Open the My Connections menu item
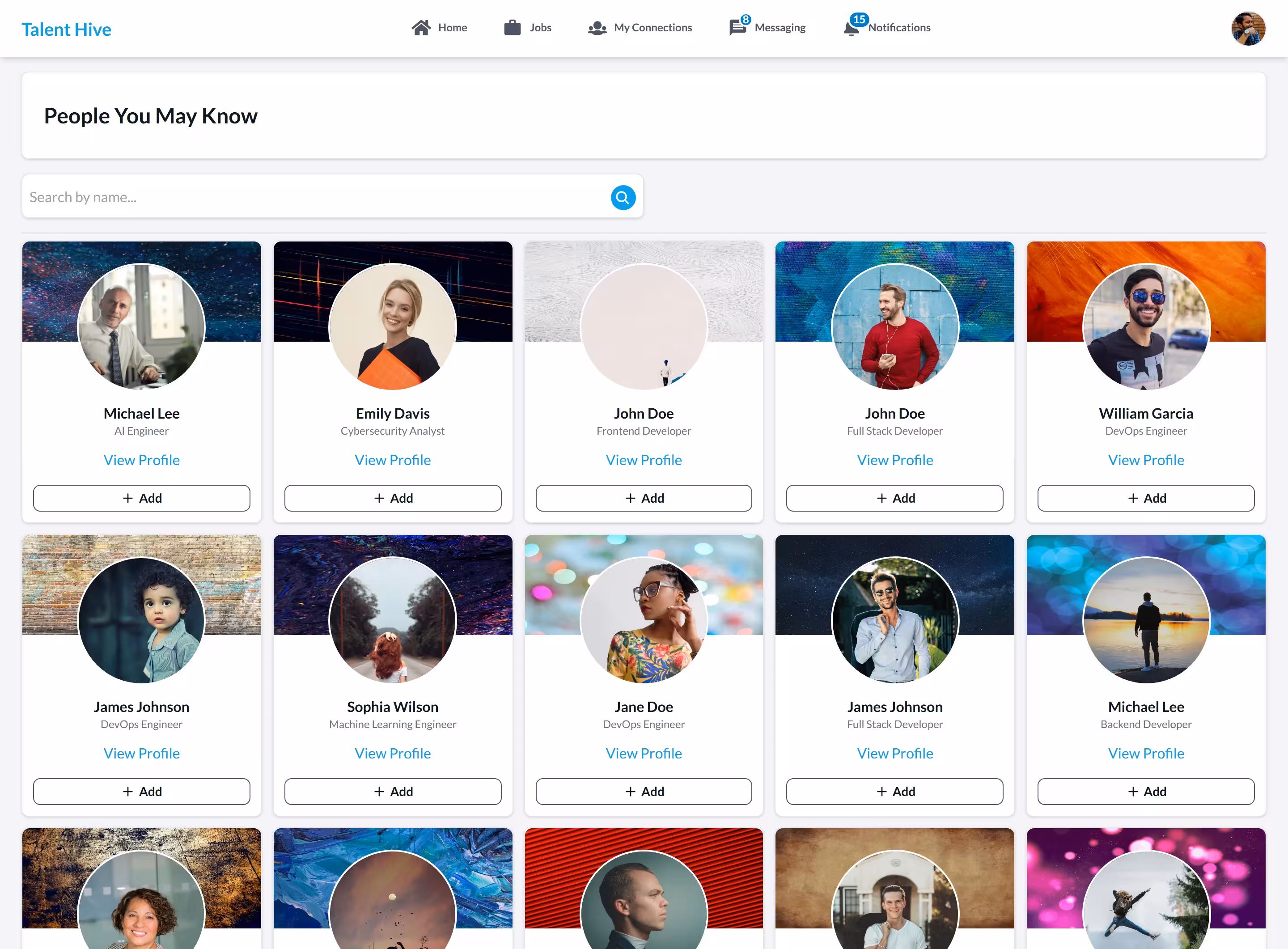Image resolution: width=1288 pixels, height=949 pixels. (x=640, y=28)
